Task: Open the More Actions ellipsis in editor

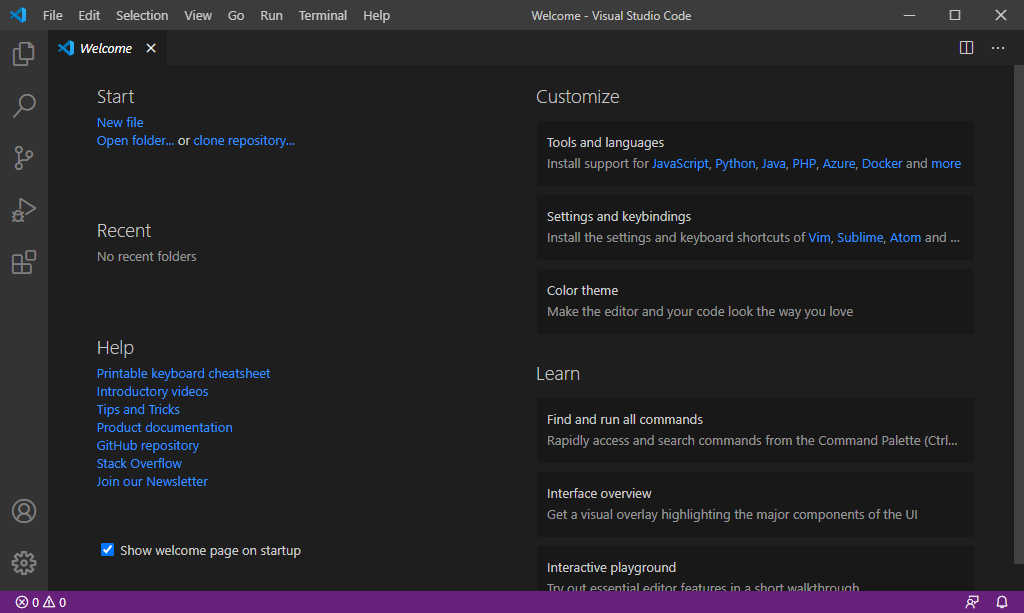Action: pos(998,48)
